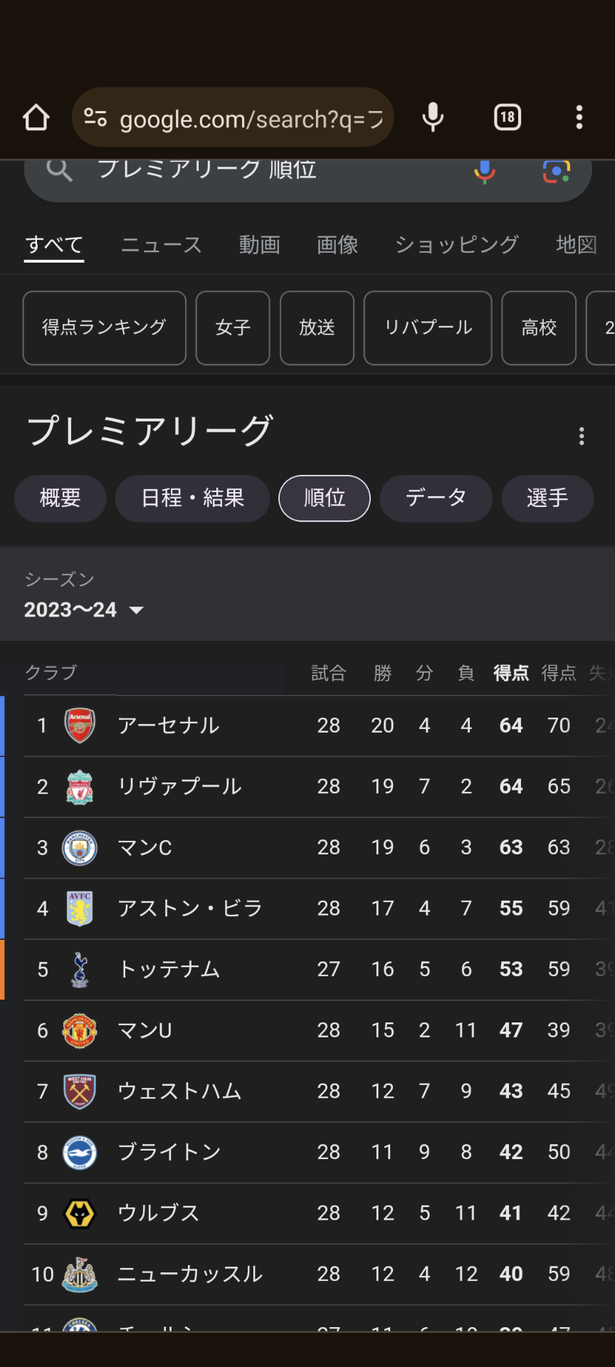Tap the microphone icon in address bar
Screen dimensions: 615x1367
click(x=432, y=118)
